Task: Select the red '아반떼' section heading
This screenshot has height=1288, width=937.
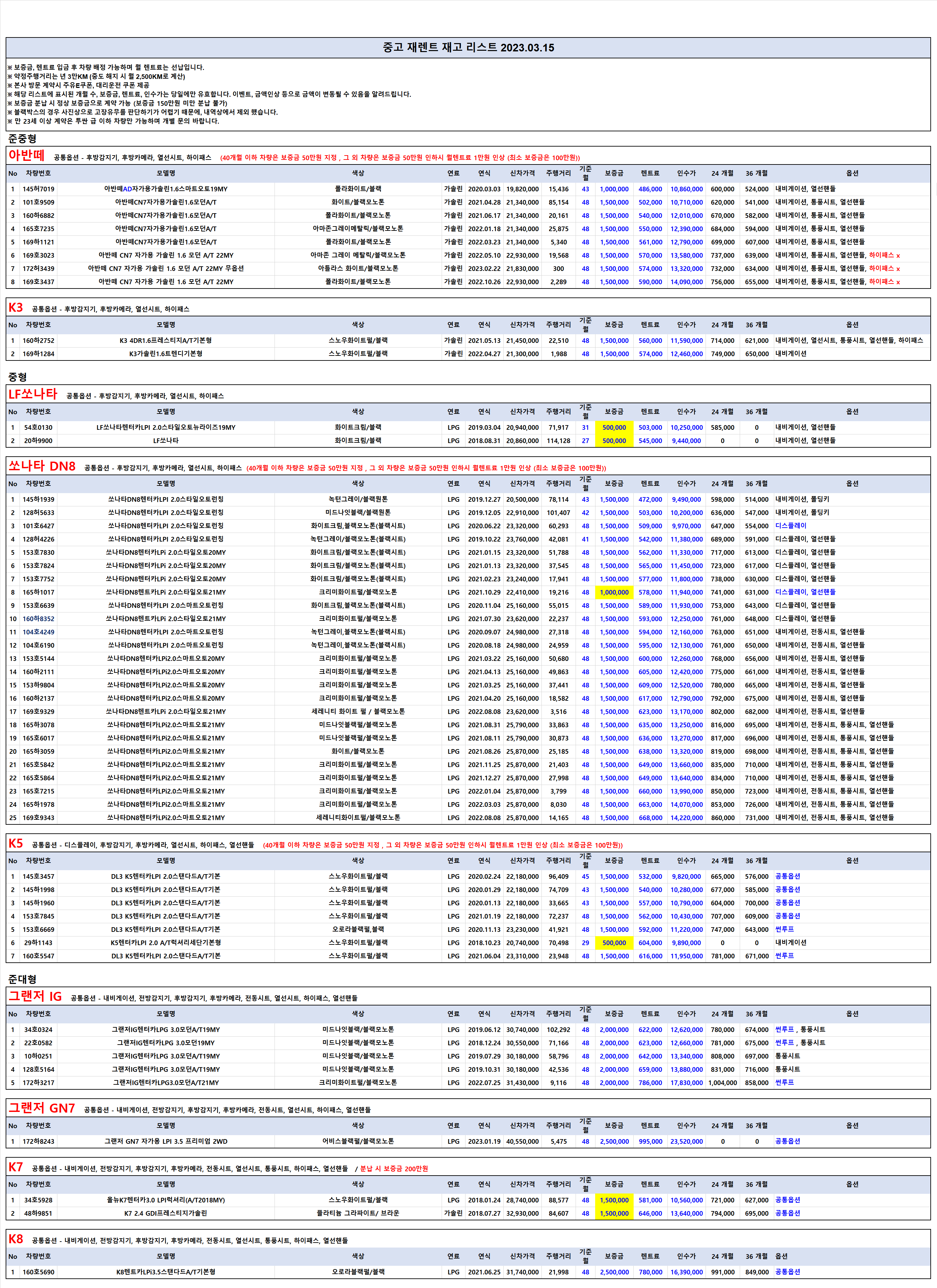Action: 26,155
